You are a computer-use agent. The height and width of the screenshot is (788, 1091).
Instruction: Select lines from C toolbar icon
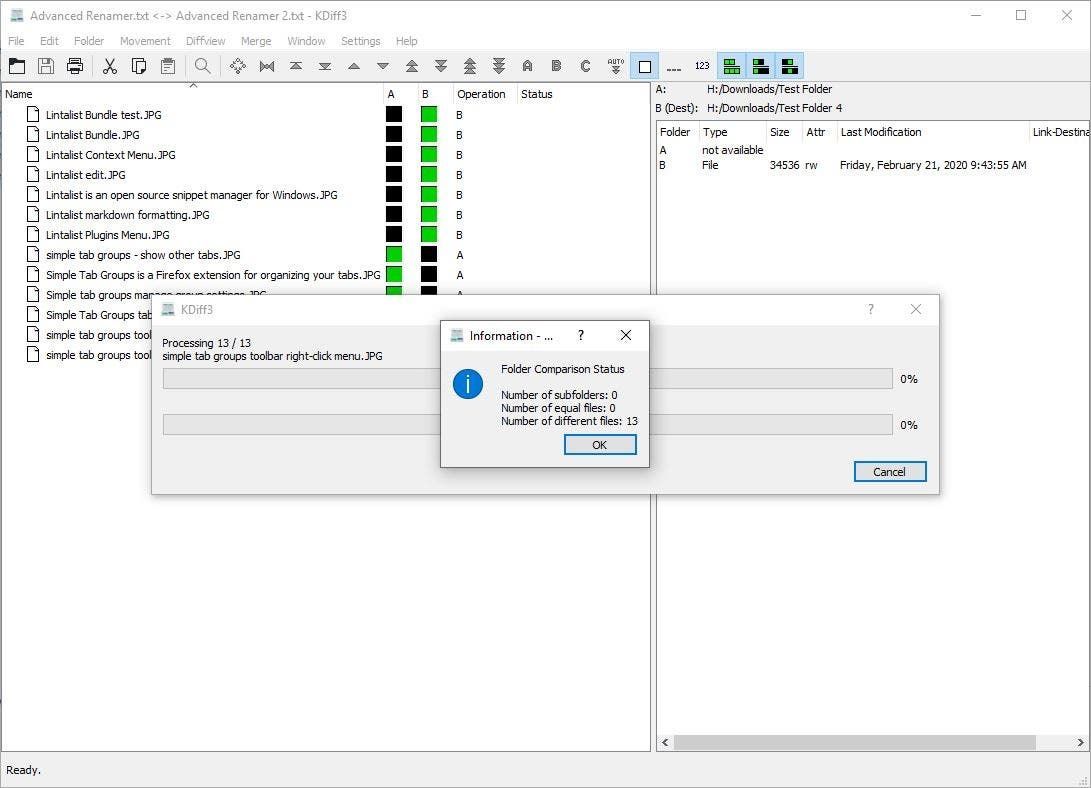[x=585, y=66]
